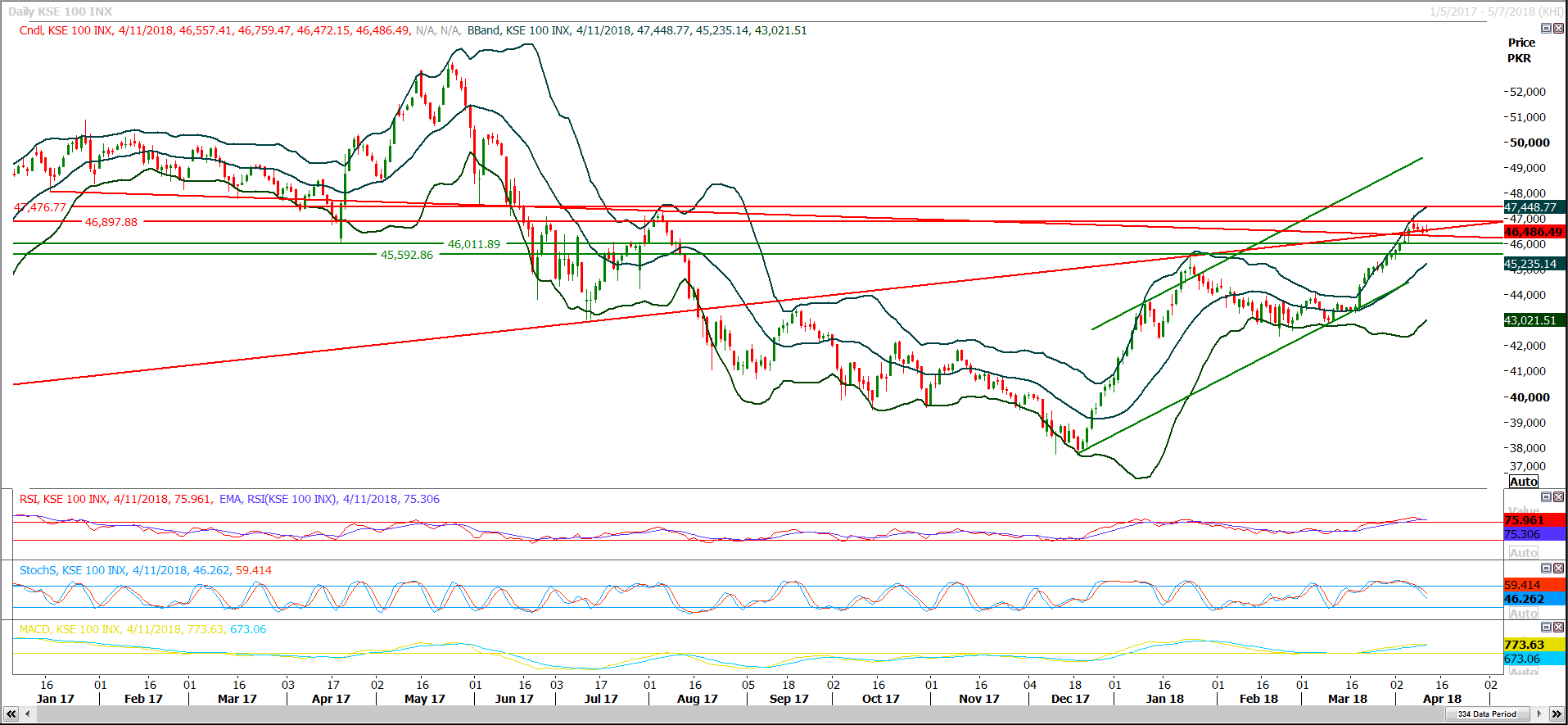Select the 1/5/2017 - 5/7/2018 (KHI) date range
This screenshot has width=1568, height=725.
[1496, 11]
